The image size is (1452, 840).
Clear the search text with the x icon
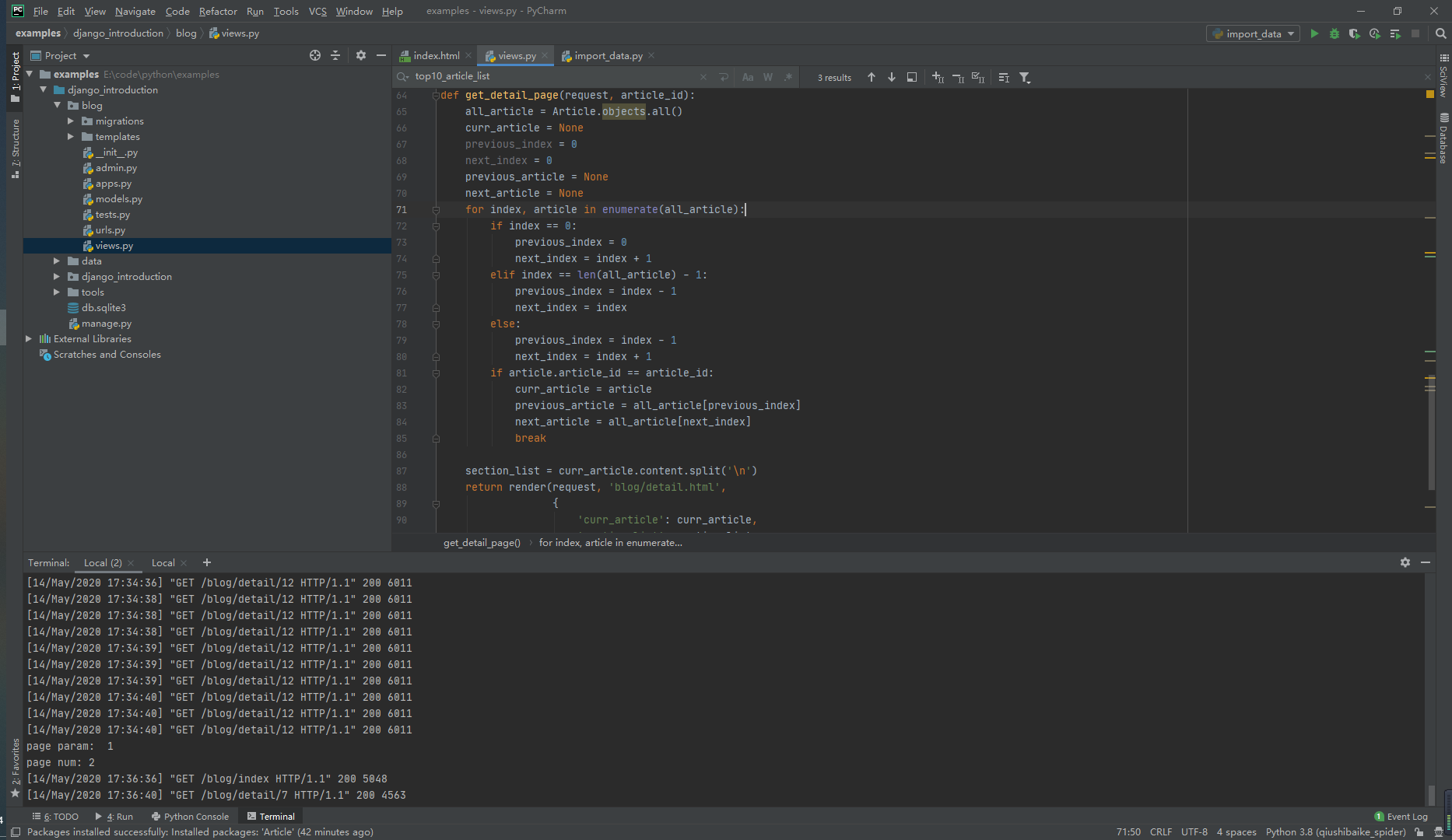click(703, 77)
